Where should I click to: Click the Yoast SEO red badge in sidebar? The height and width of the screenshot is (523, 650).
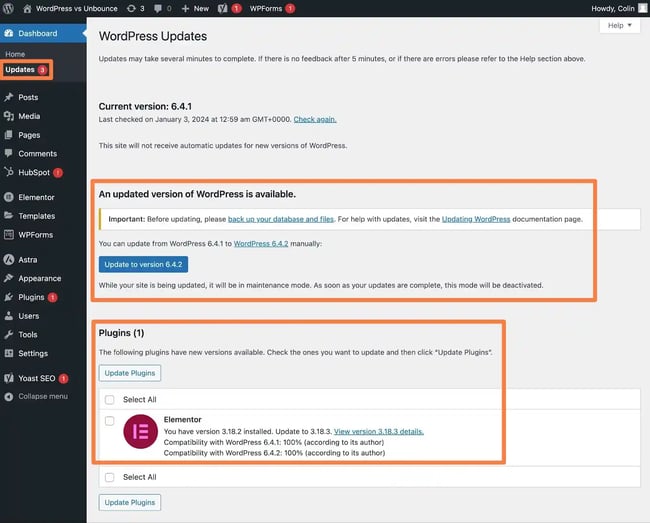tap(63, 378)
